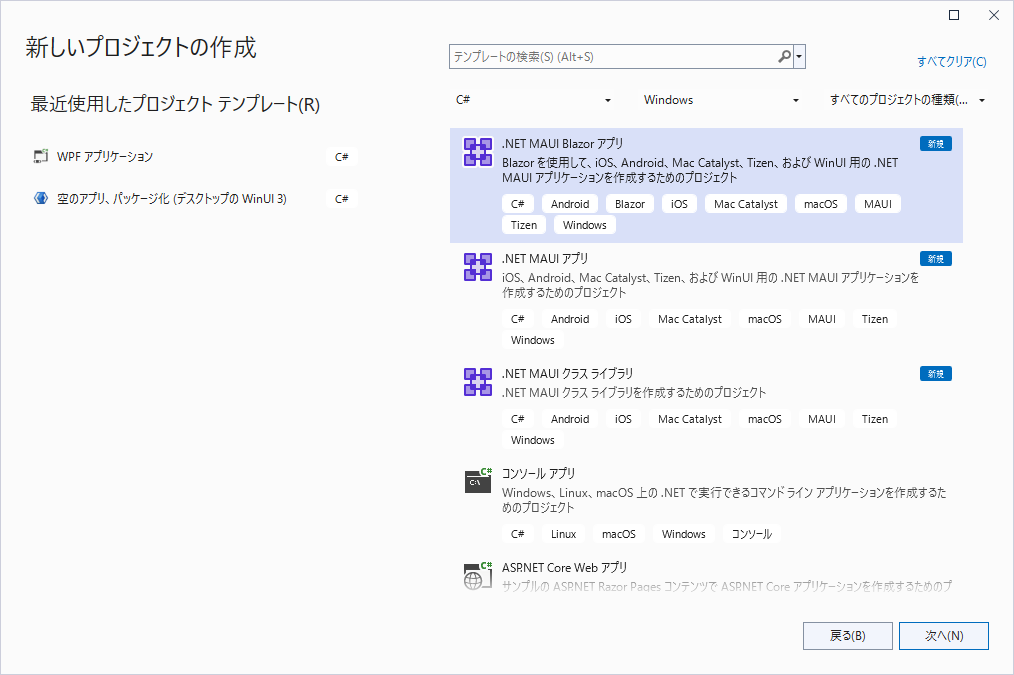Click the ASP.NET Core Web アプリ globe icon
The height and width of the screenshot is (675, 1014).
pos(478,575)
